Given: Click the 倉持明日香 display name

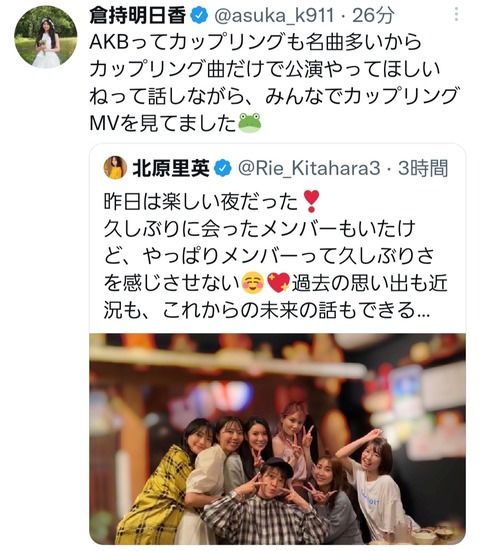Looking at the screenshot, I should pyautogui.click(x=138, y=16).
